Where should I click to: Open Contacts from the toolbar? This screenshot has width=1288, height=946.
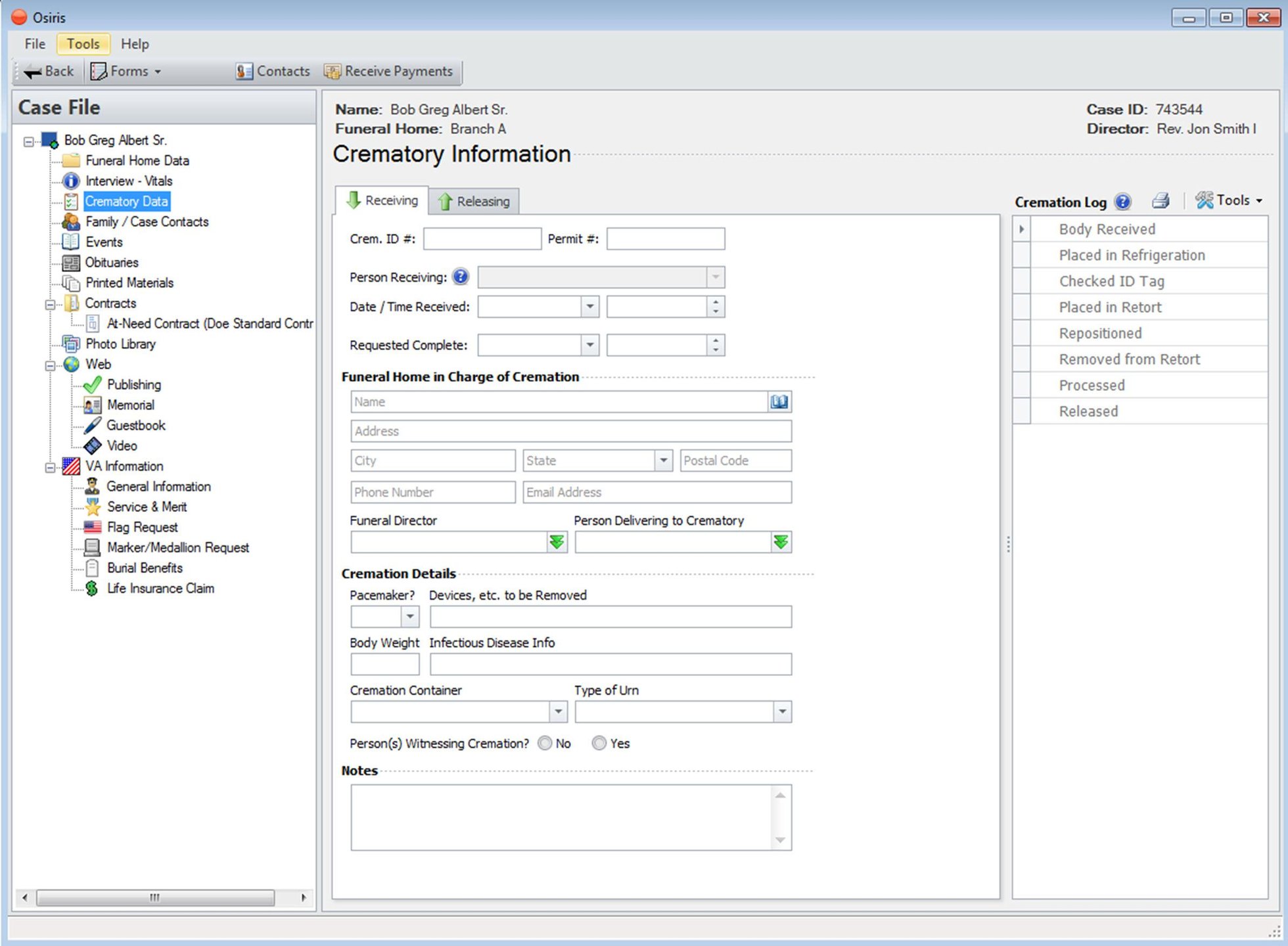click(x=273, y=71)
